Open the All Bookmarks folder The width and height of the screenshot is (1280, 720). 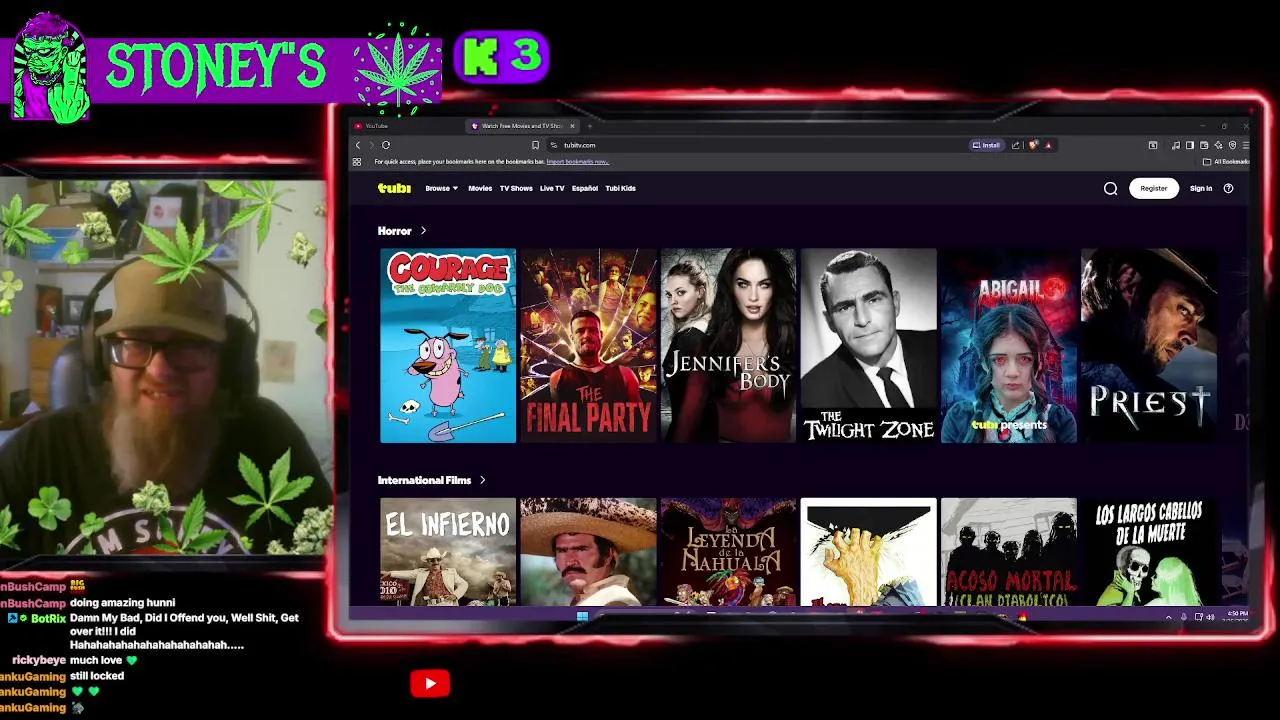(x=1227, y=161)
